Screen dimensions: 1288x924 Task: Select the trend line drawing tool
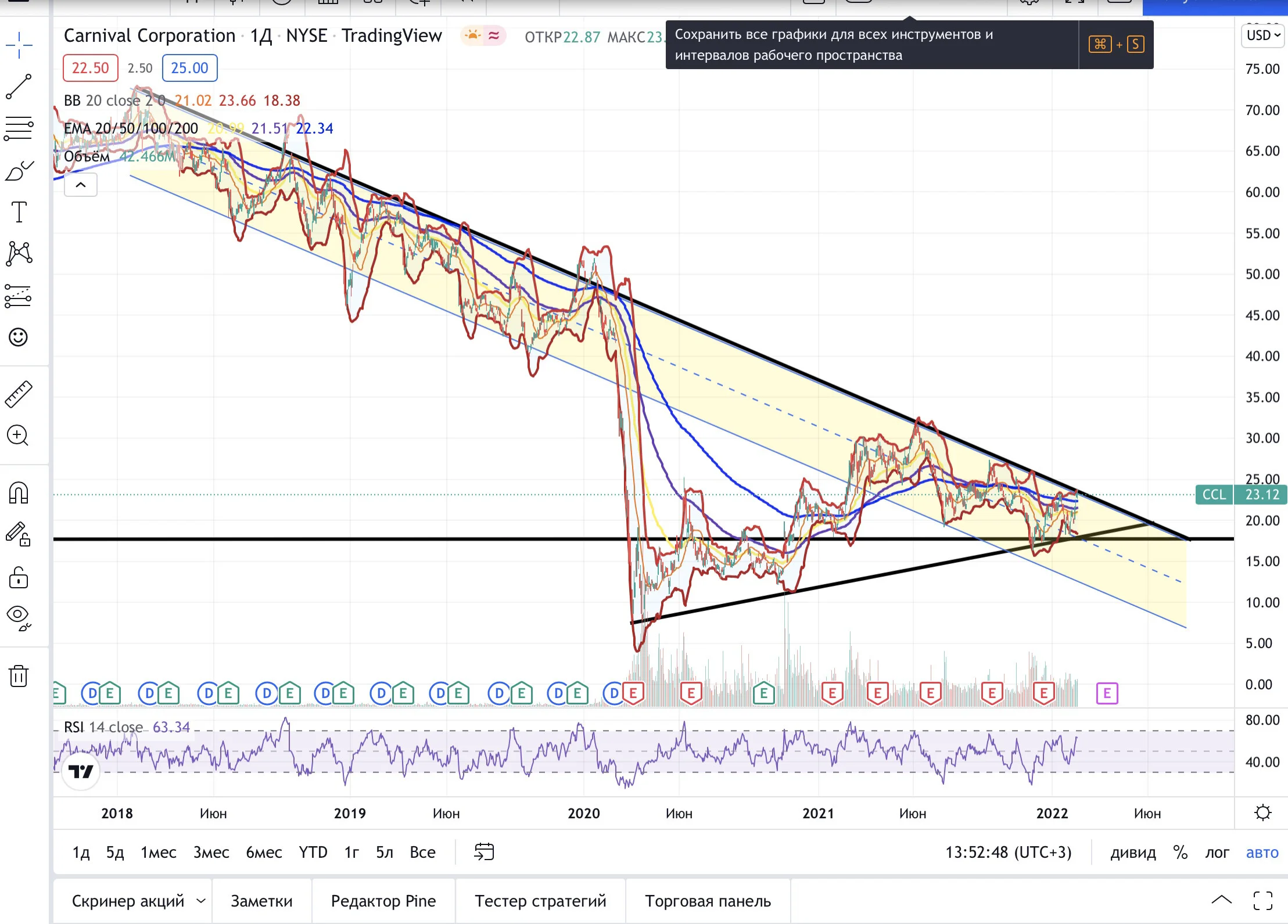point(19,87)
